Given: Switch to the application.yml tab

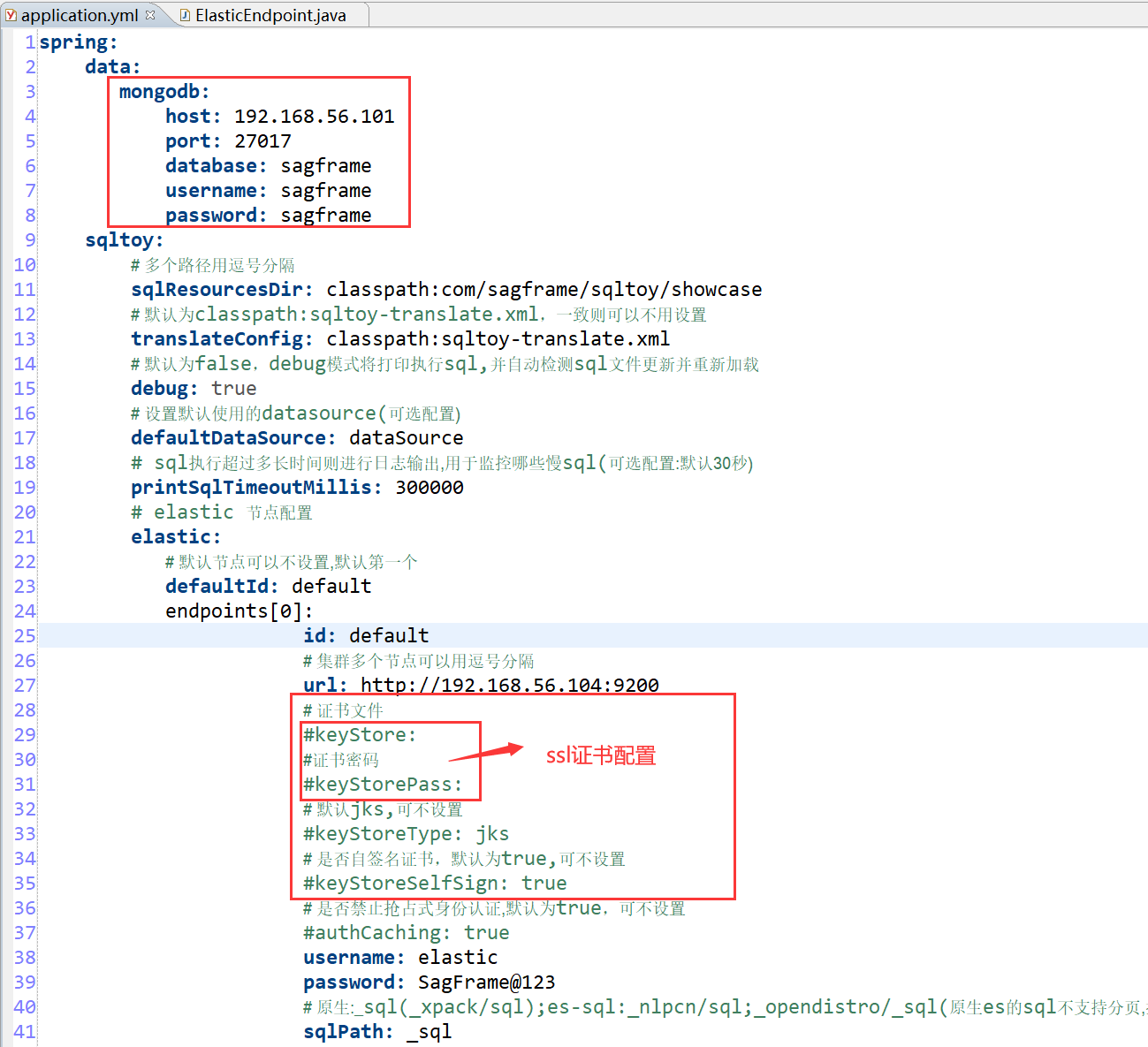Looking at the screenshot, I should point(80,15).
